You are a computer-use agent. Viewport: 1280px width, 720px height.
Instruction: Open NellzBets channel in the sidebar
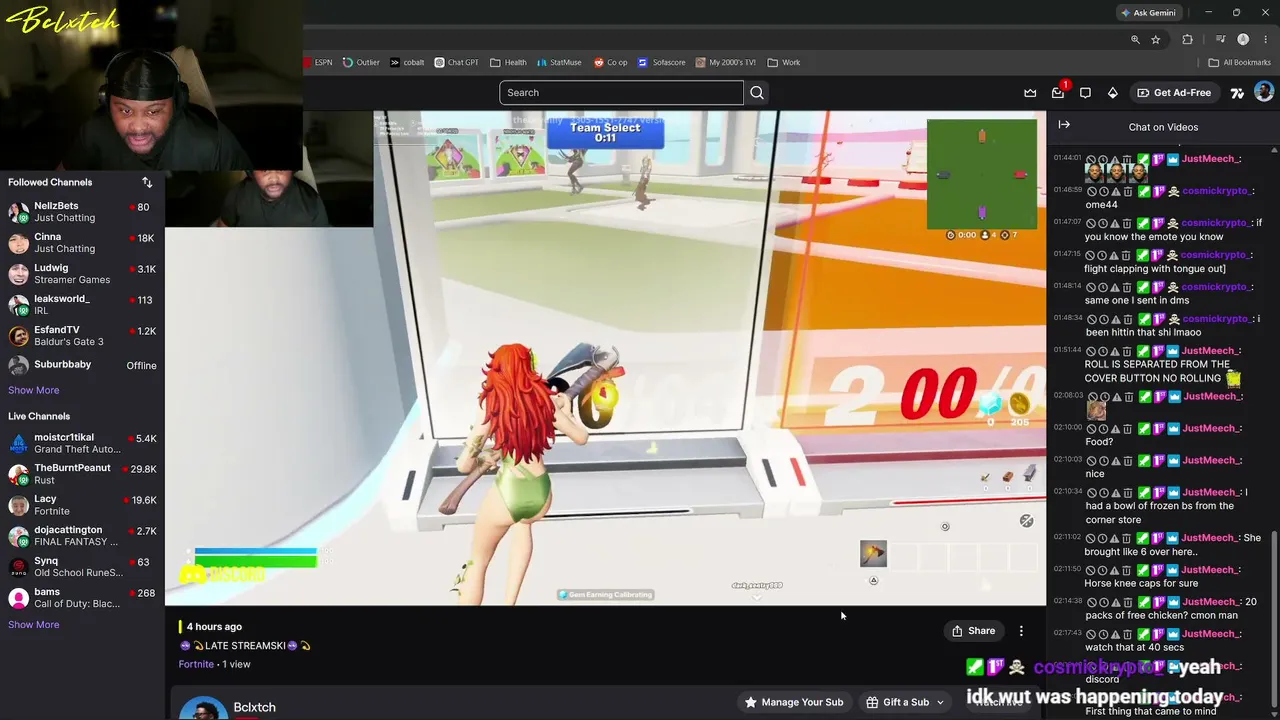point(82,212)
